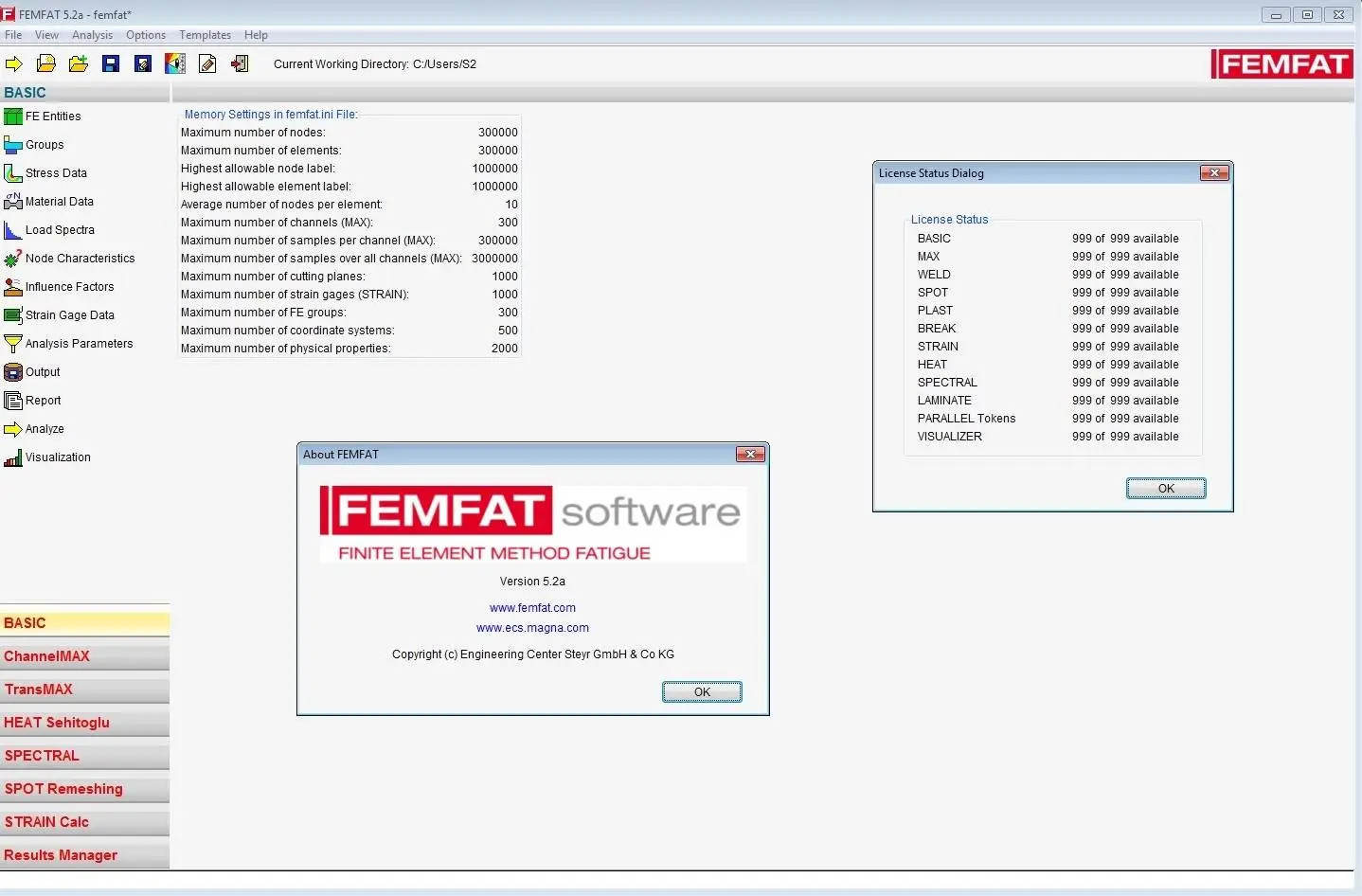Open the Templates menu

click(205, 35)
